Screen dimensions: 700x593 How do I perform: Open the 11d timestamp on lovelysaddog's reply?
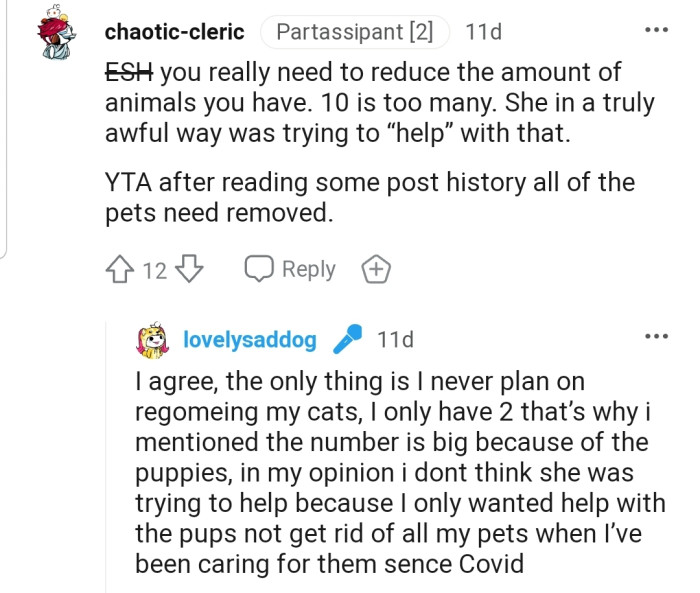[x=395, y=340]
